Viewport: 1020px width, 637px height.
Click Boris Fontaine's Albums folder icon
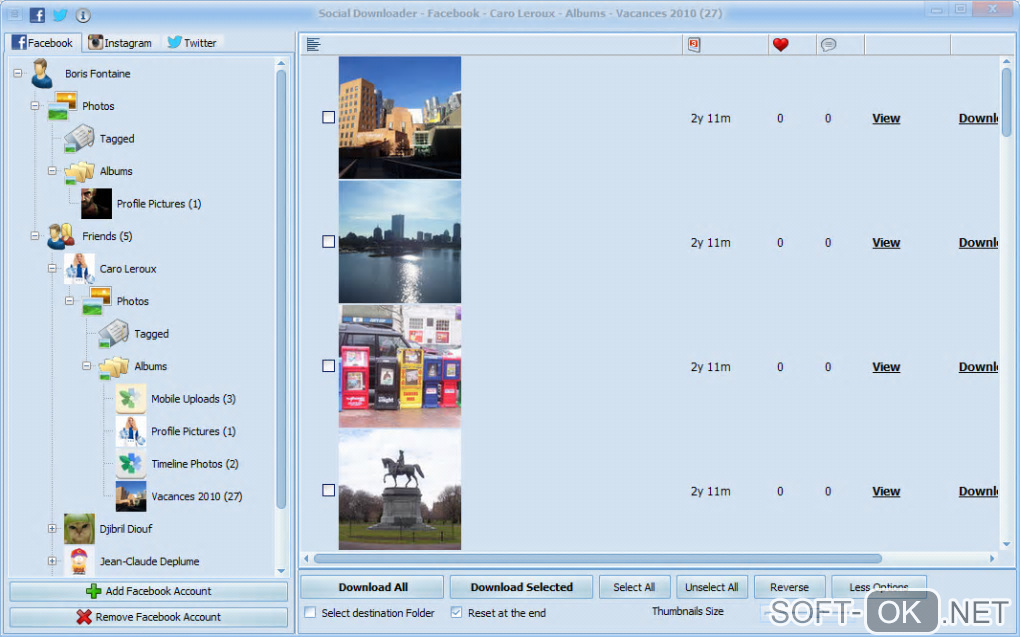click(x=79, y=172)
